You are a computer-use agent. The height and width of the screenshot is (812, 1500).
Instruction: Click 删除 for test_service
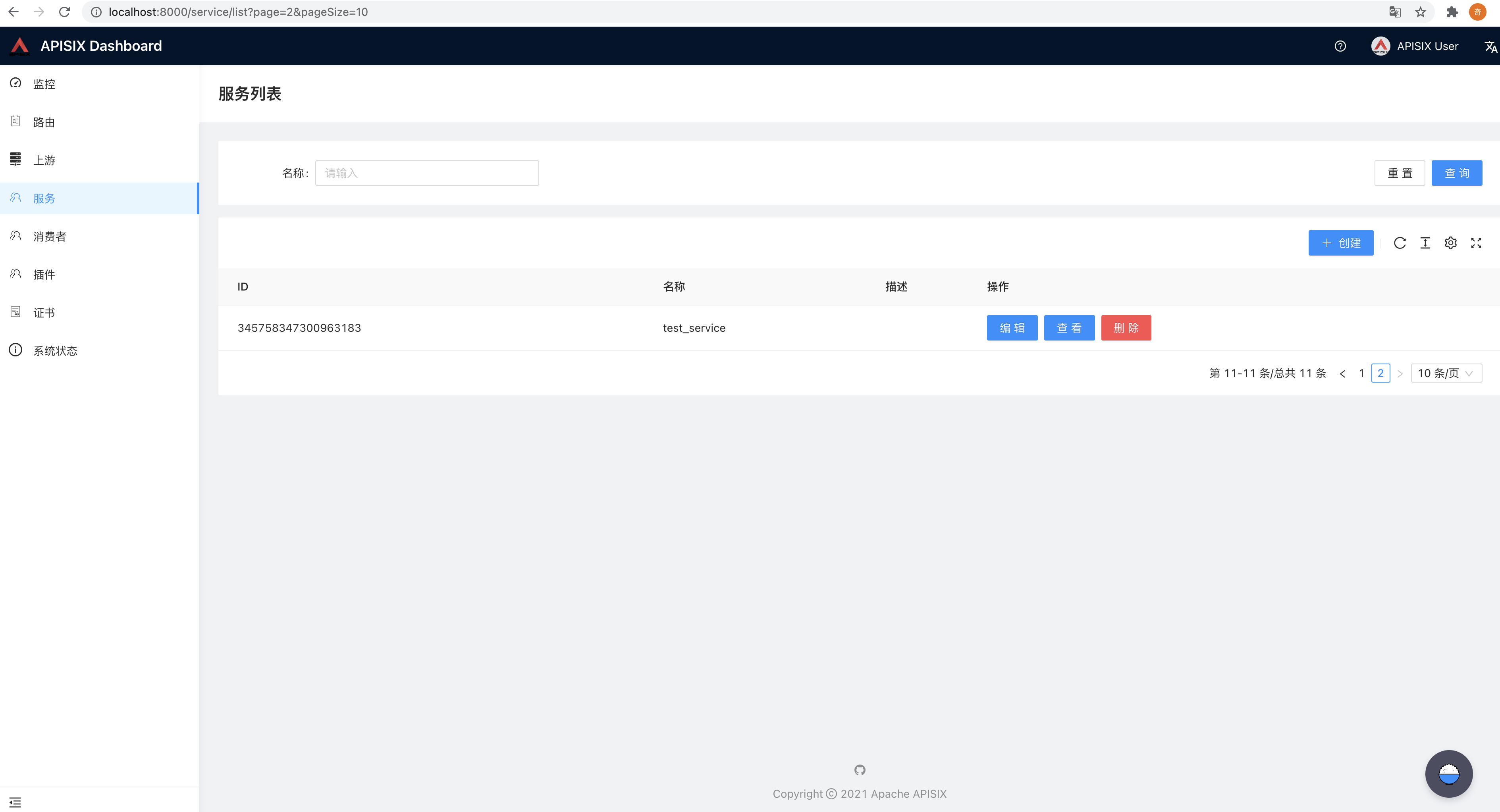click(1126, 328)
